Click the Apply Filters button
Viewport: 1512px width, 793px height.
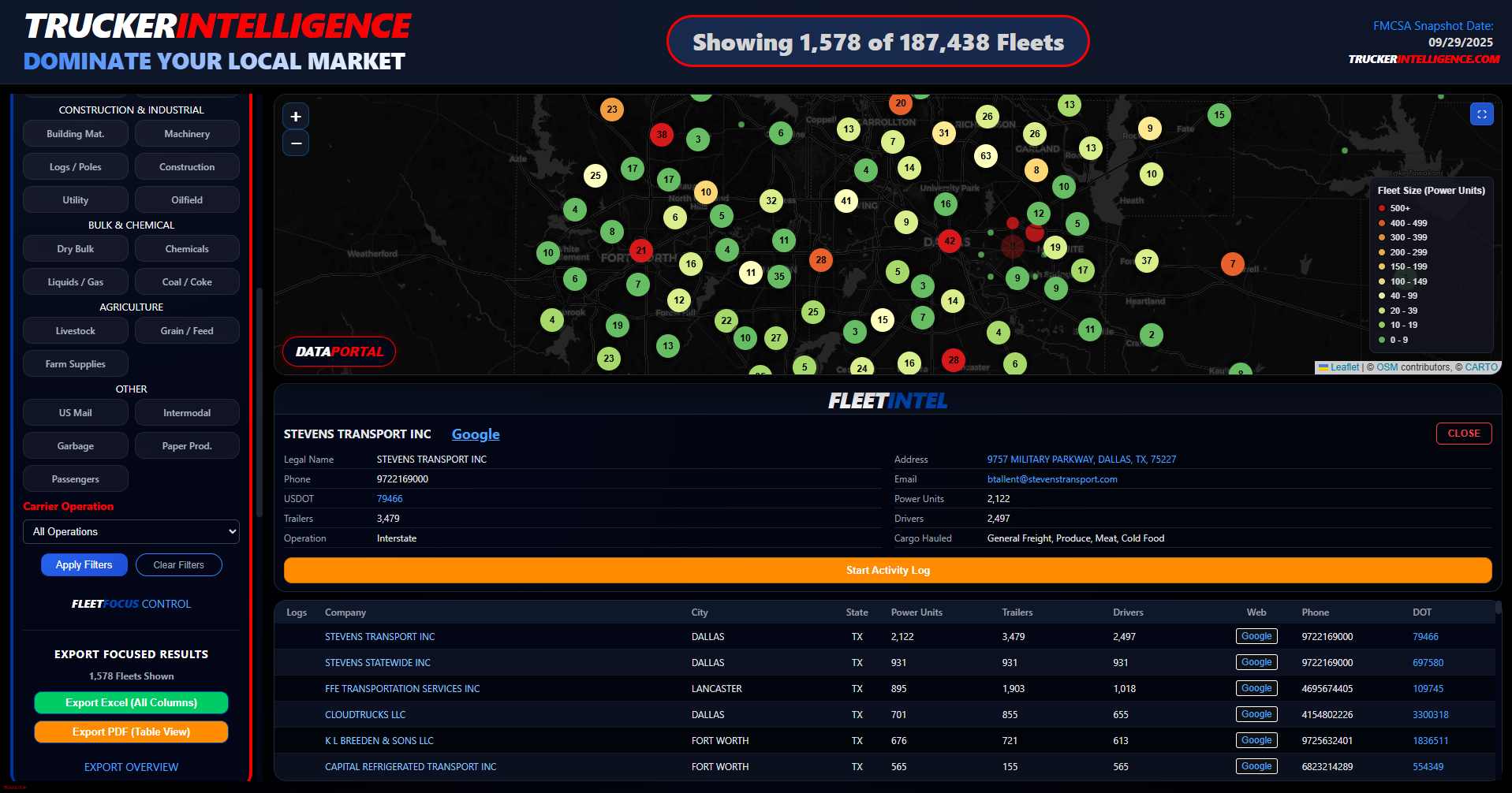pyautogui.click(x=84, y=564)
